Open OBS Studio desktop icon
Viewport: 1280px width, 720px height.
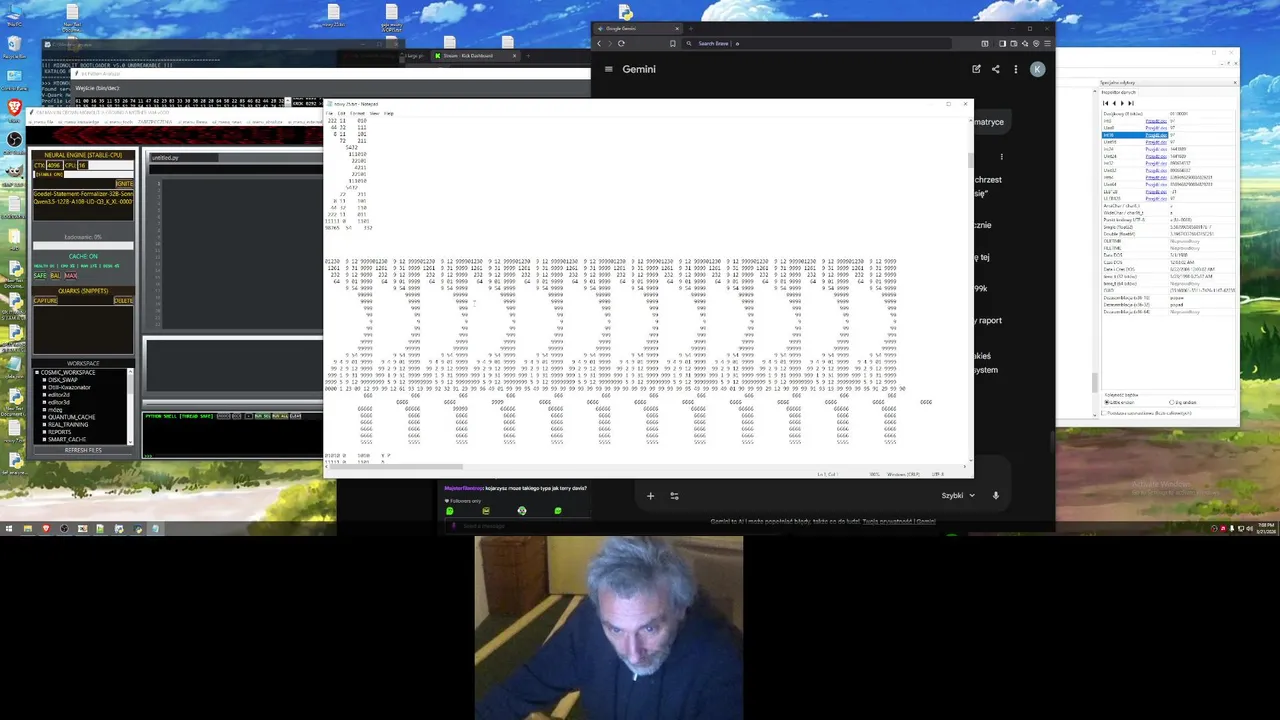[15, 140]
